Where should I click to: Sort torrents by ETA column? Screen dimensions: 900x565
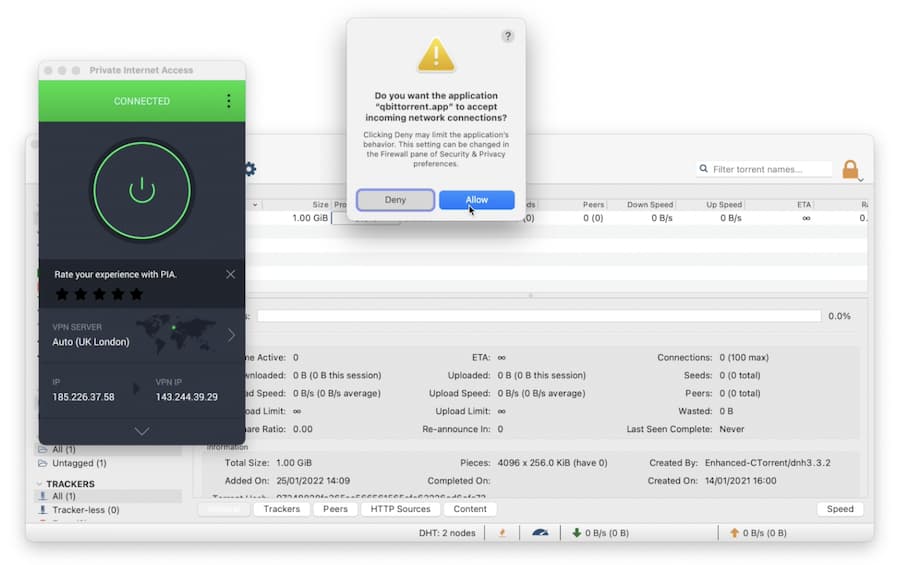[x=804, y=204]
